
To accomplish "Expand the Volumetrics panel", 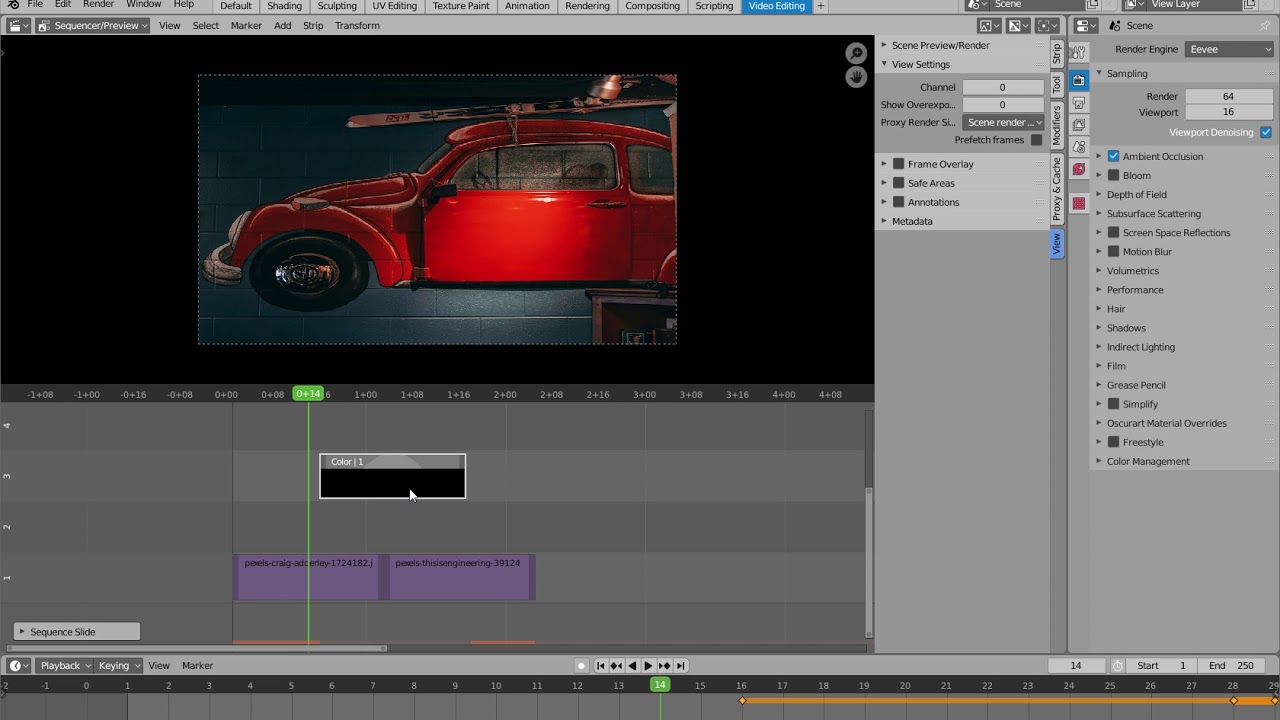I will click(1133, 270).
